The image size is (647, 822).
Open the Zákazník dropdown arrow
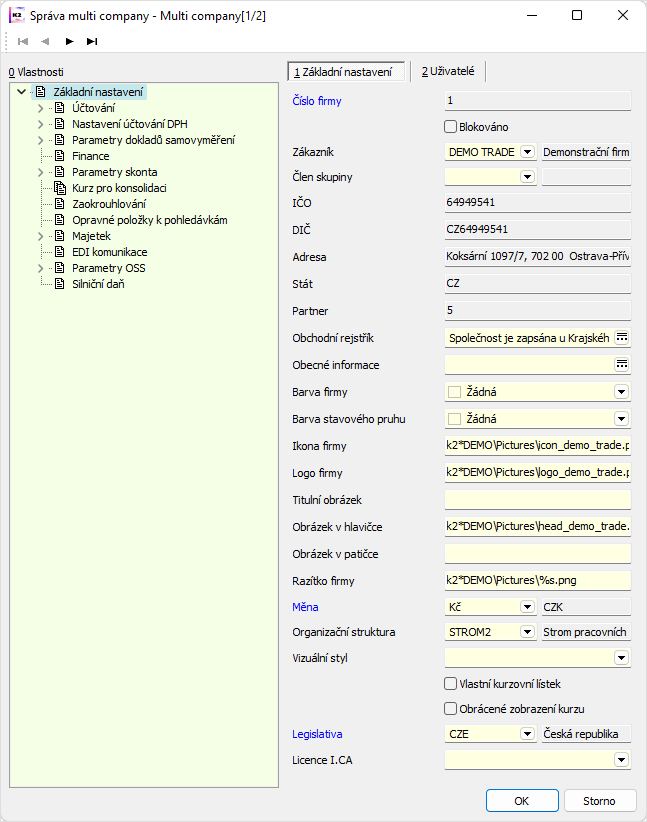527,152
